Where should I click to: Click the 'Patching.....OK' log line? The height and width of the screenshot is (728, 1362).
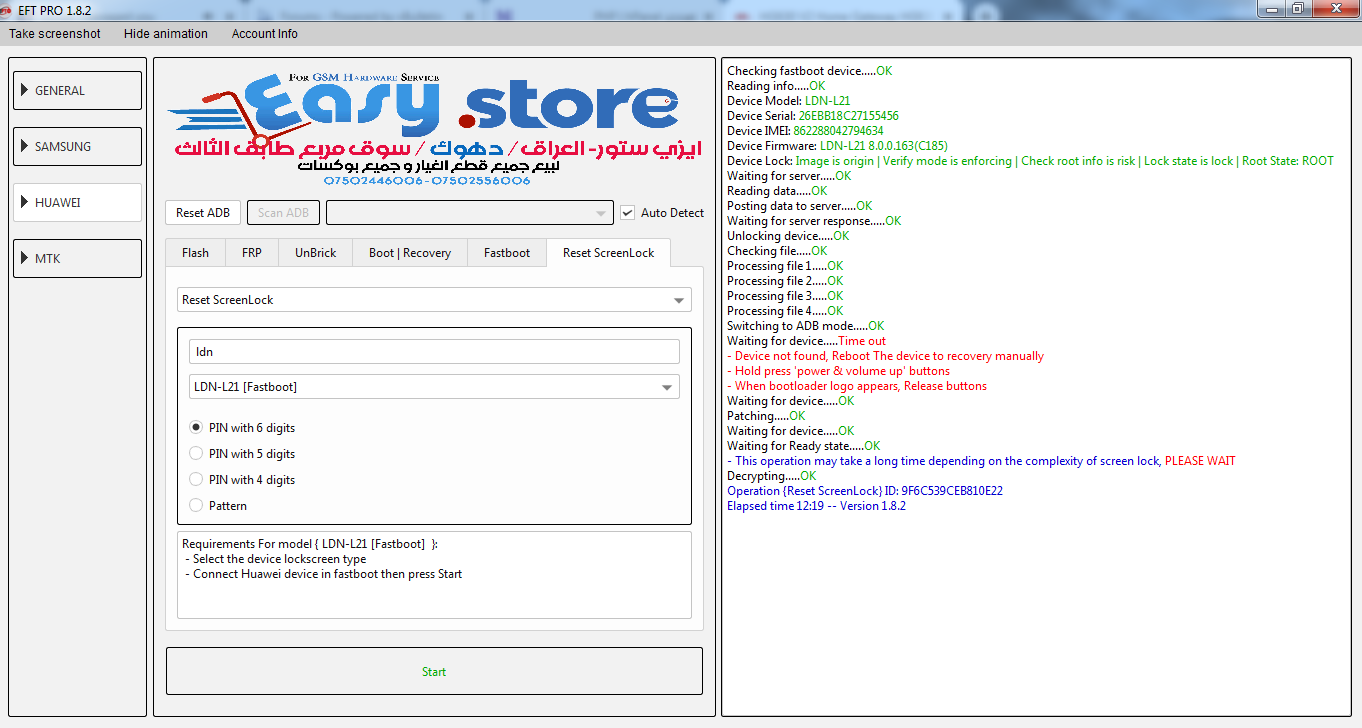[x=766, y=416]
